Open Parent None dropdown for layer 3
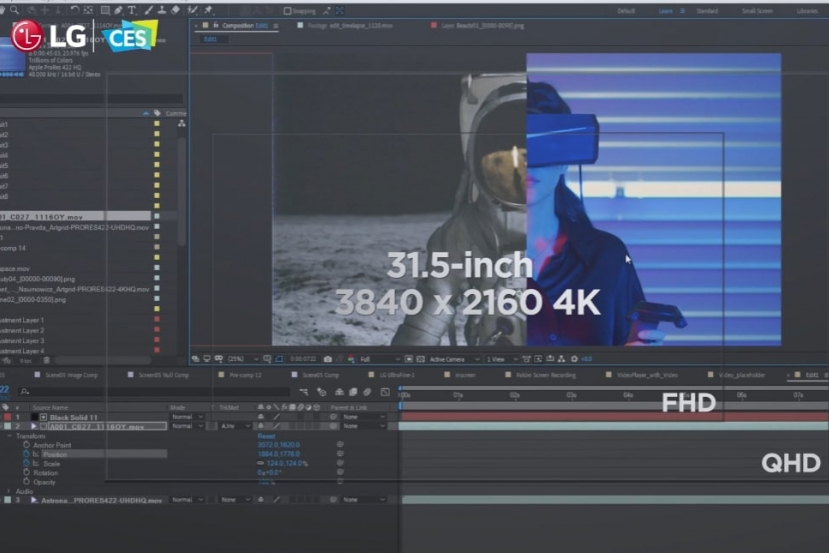The height and width of the screenshot is (553, 829). (364, 500)
